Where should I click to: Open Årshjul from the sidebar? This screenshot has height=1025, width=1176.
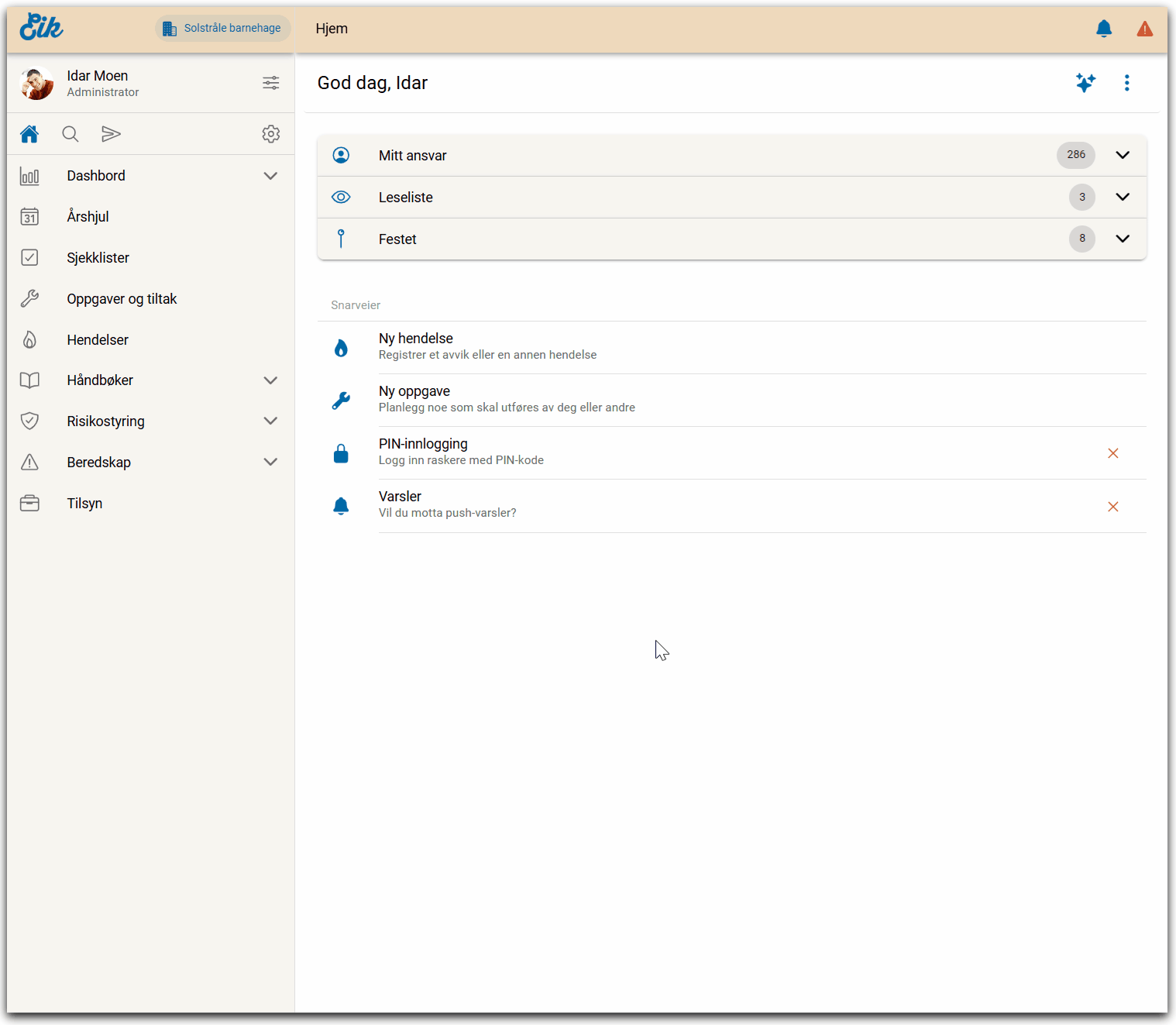pyautogui.click(x=88, y=217)
